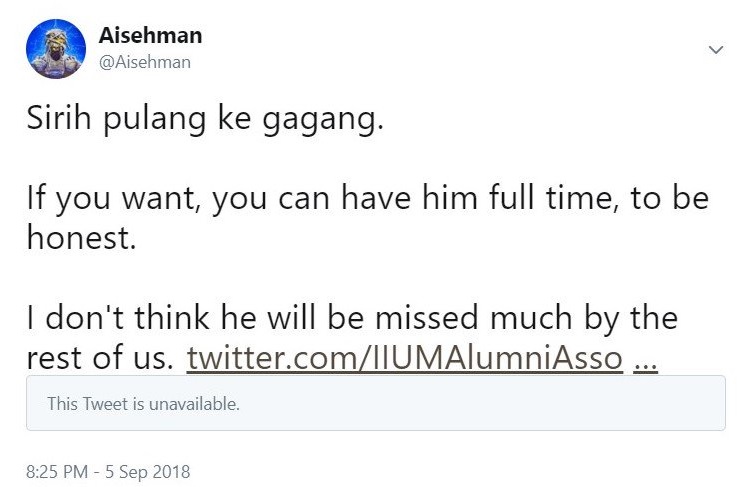Open the 8:25 PM - 5 Sep 2018 timestamp
This screenshot has height=487, width=745.
tap(108, 470)
